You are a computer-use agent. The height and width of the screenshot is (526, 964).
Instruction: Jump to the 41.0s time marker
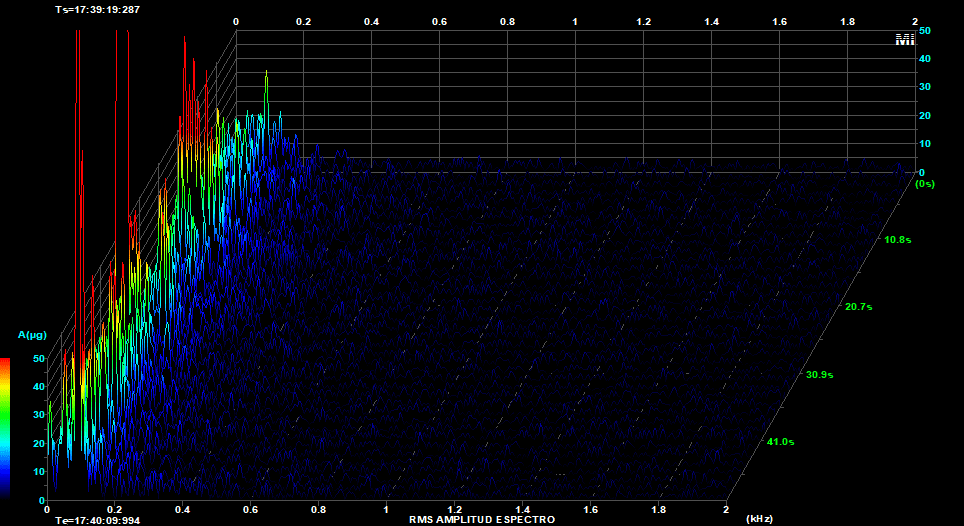point(780,442)
